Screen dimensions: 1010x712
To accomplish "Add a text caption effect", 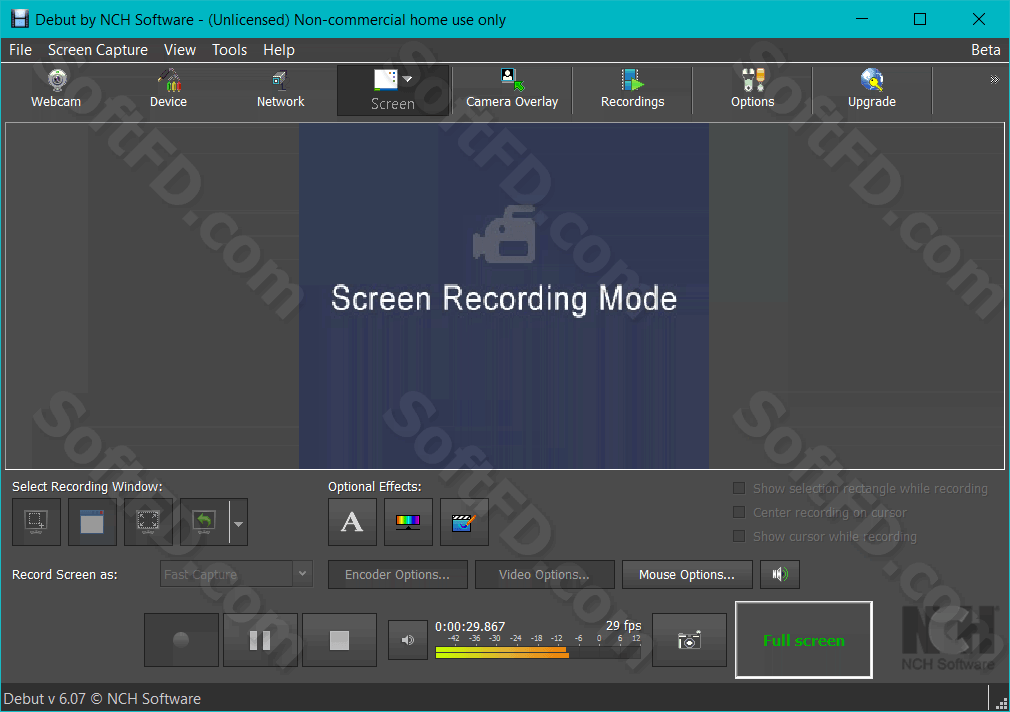I will point(352,522).
